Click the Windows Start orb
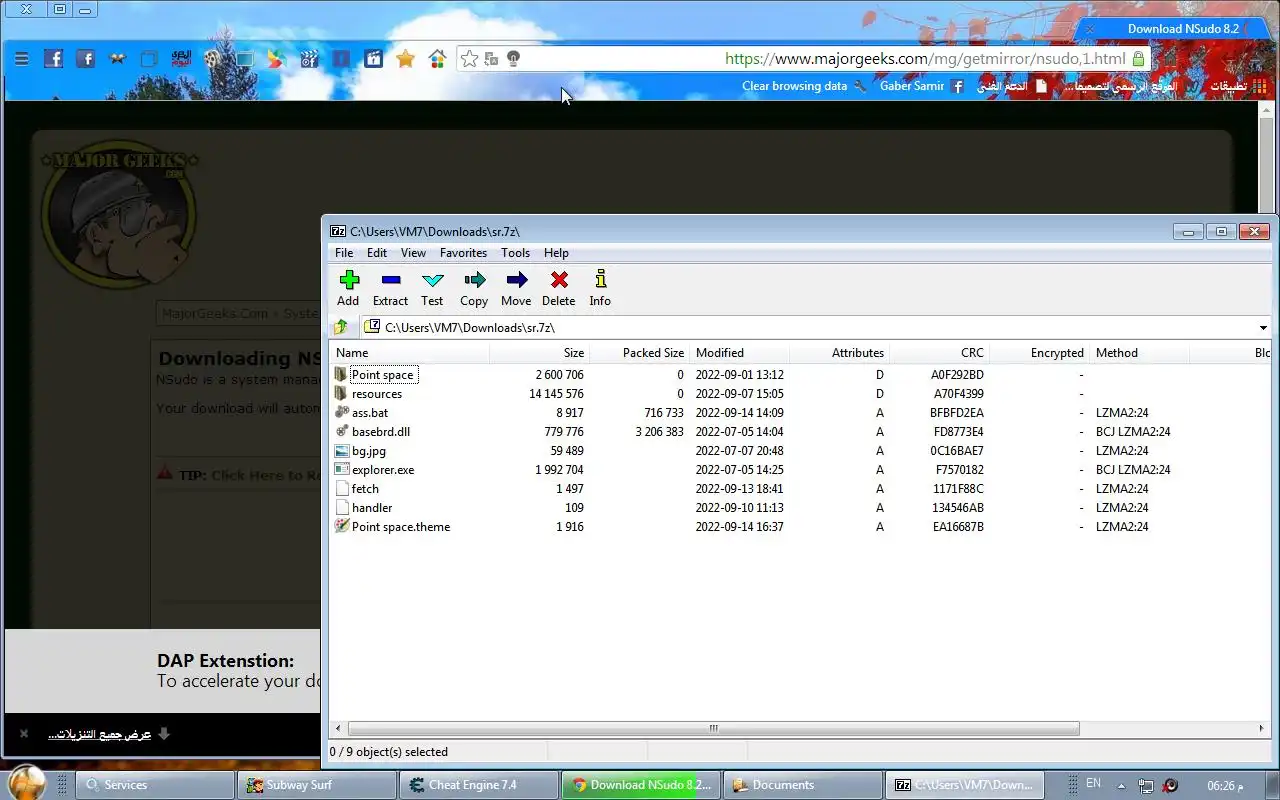 [x=27, y=783]
